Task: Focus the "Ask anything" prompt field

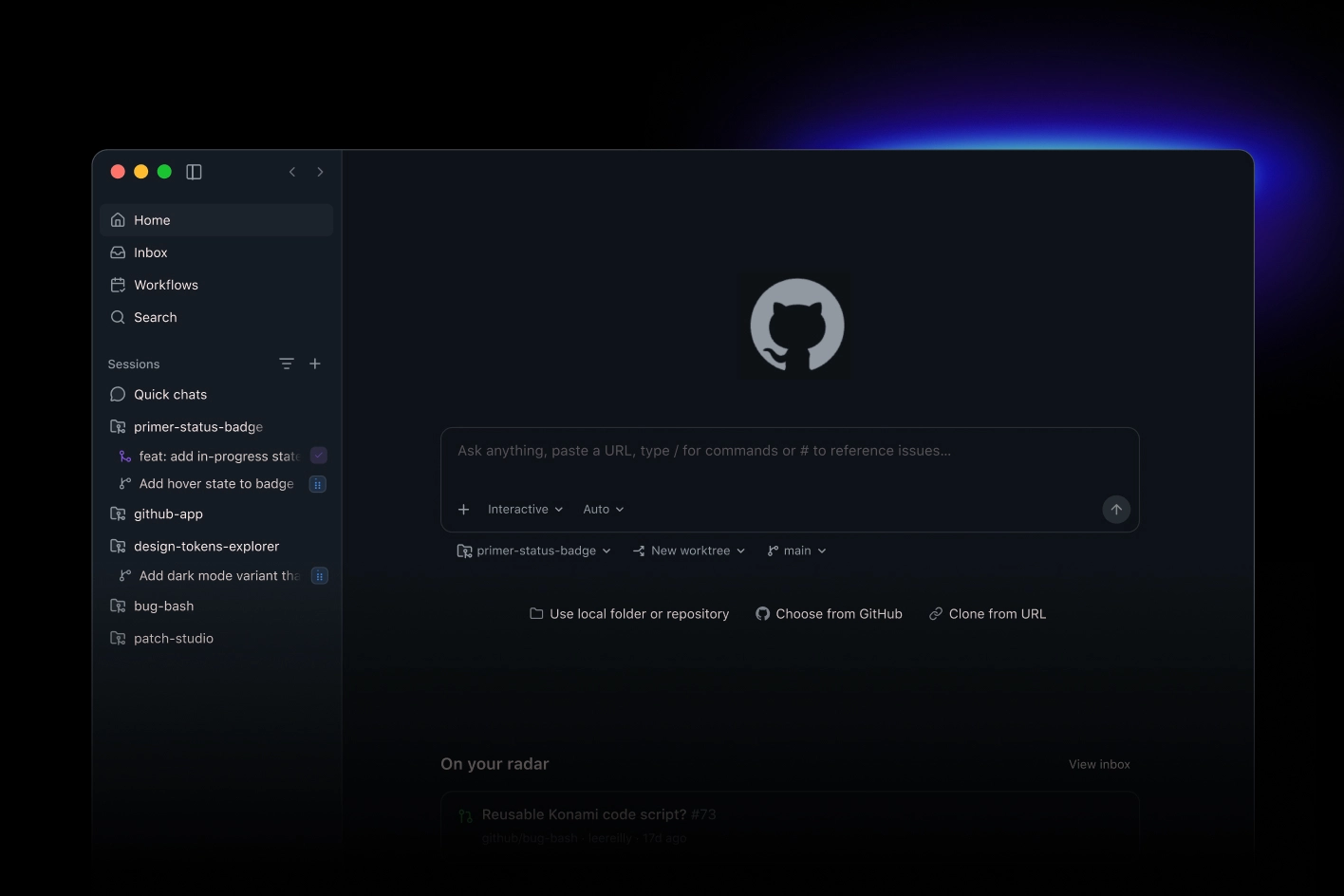Action: coord(790,451)
